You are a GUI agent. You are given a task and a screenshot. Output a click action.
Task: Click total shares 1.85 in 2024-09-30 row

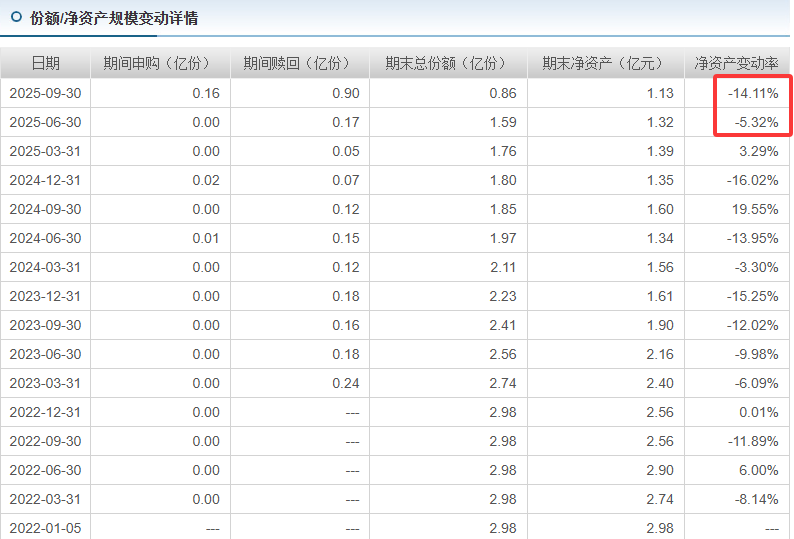point(503,209)
